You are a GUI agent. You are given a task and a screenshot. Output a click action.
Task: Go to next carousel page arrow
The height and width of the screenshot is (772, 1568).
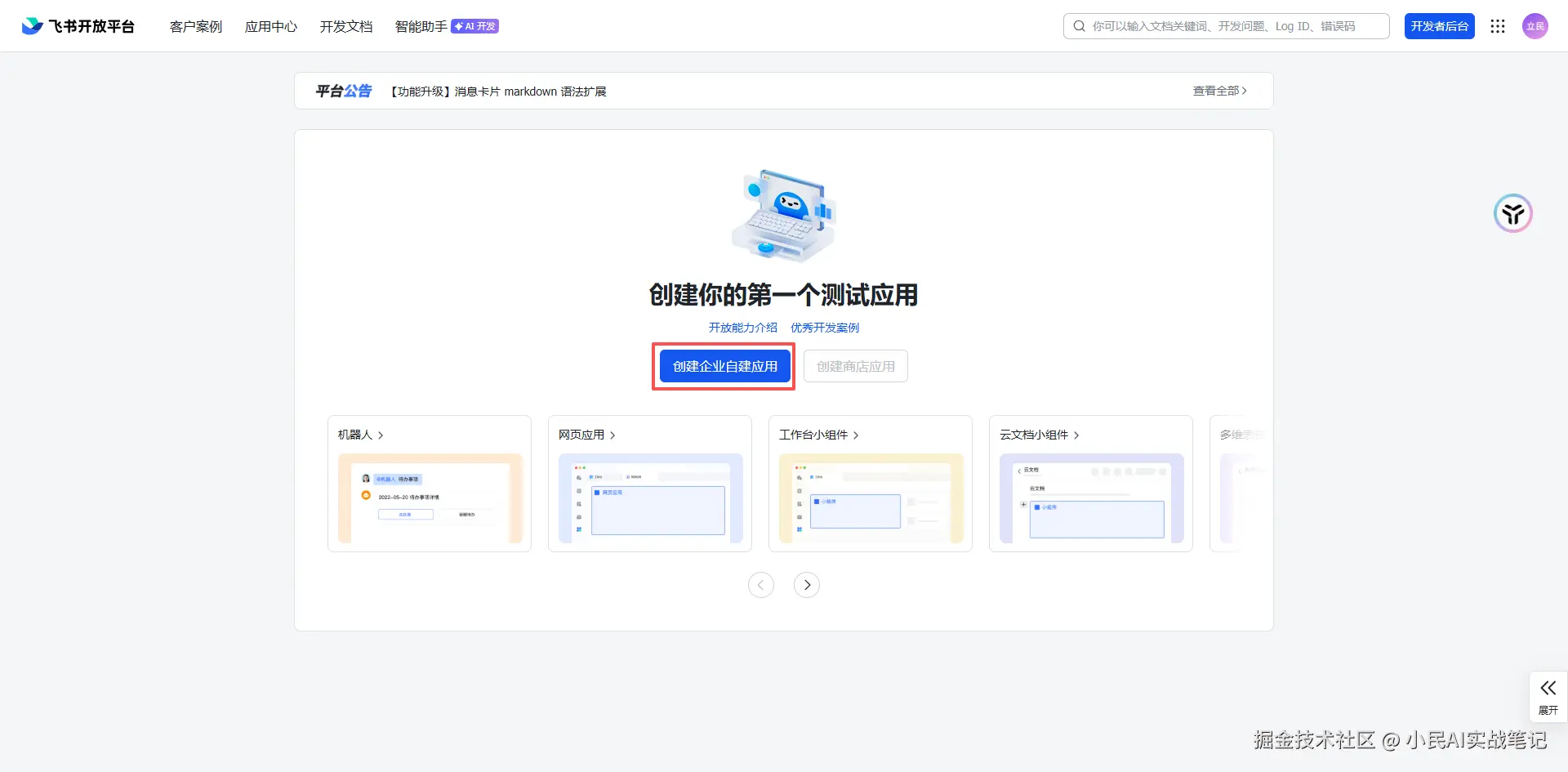coord(807,585)
